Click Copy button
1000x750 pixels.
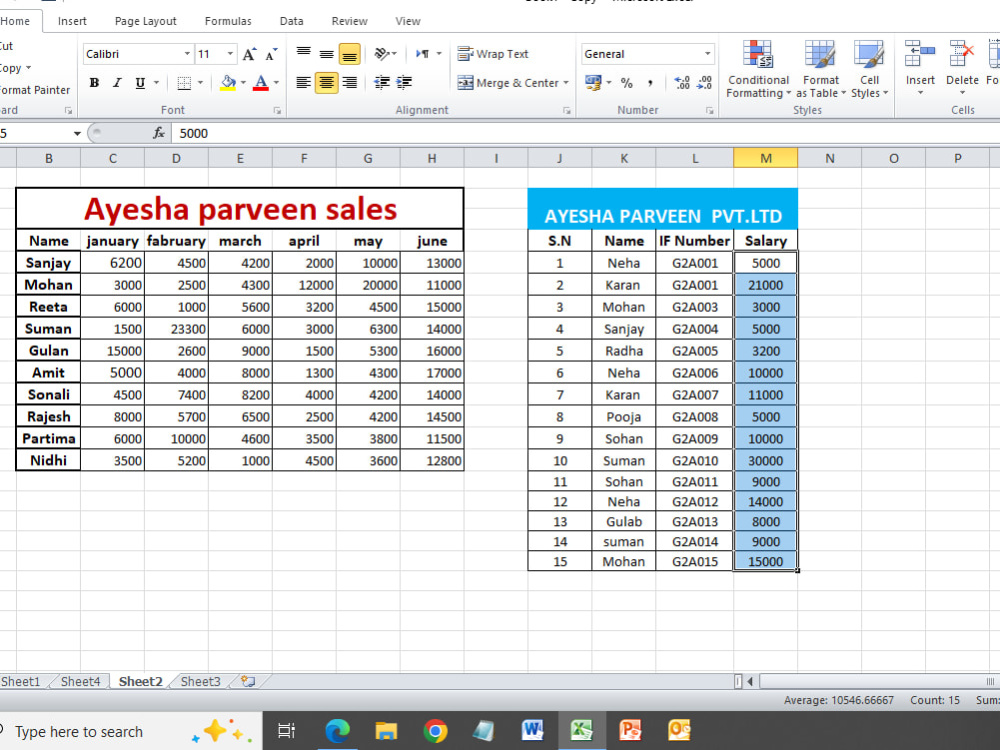coord(11,68)
